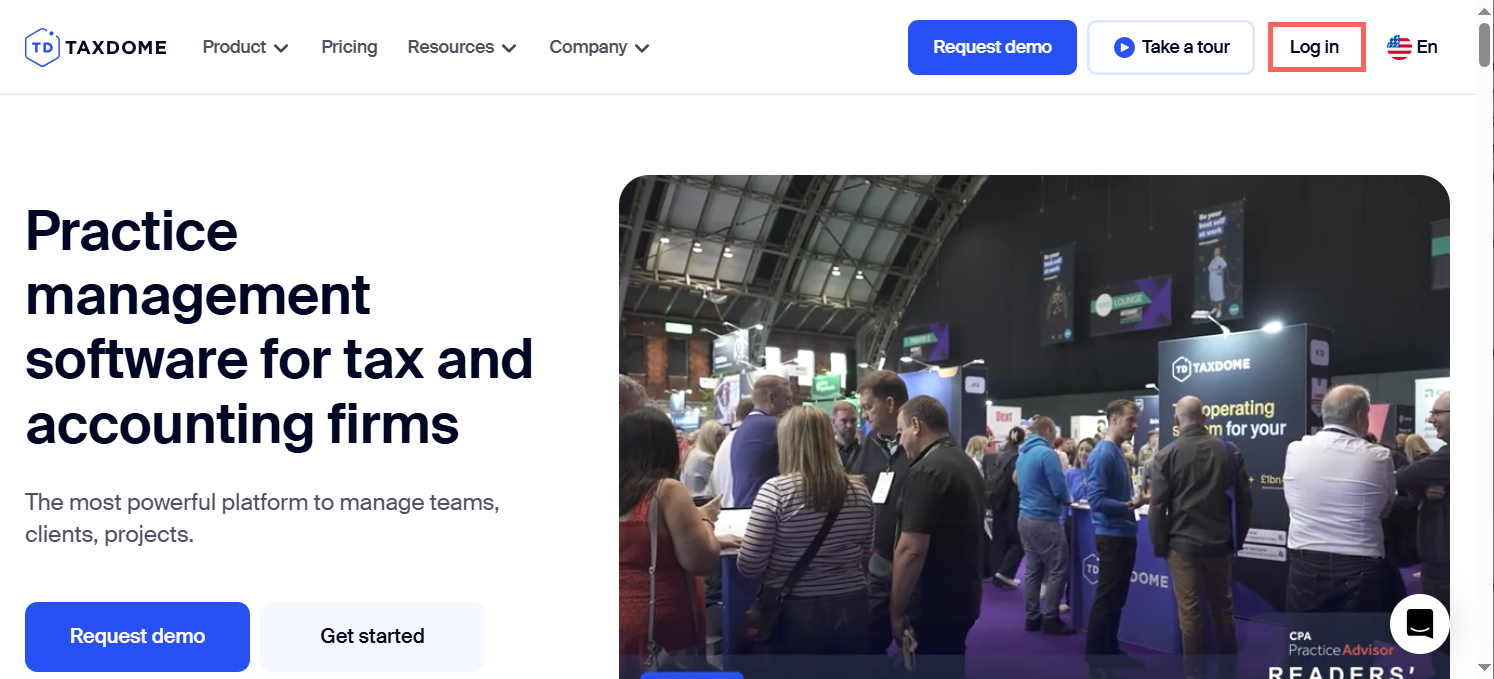
Task: Click the play icon in Take a tour
Action: coord(1124,47)
